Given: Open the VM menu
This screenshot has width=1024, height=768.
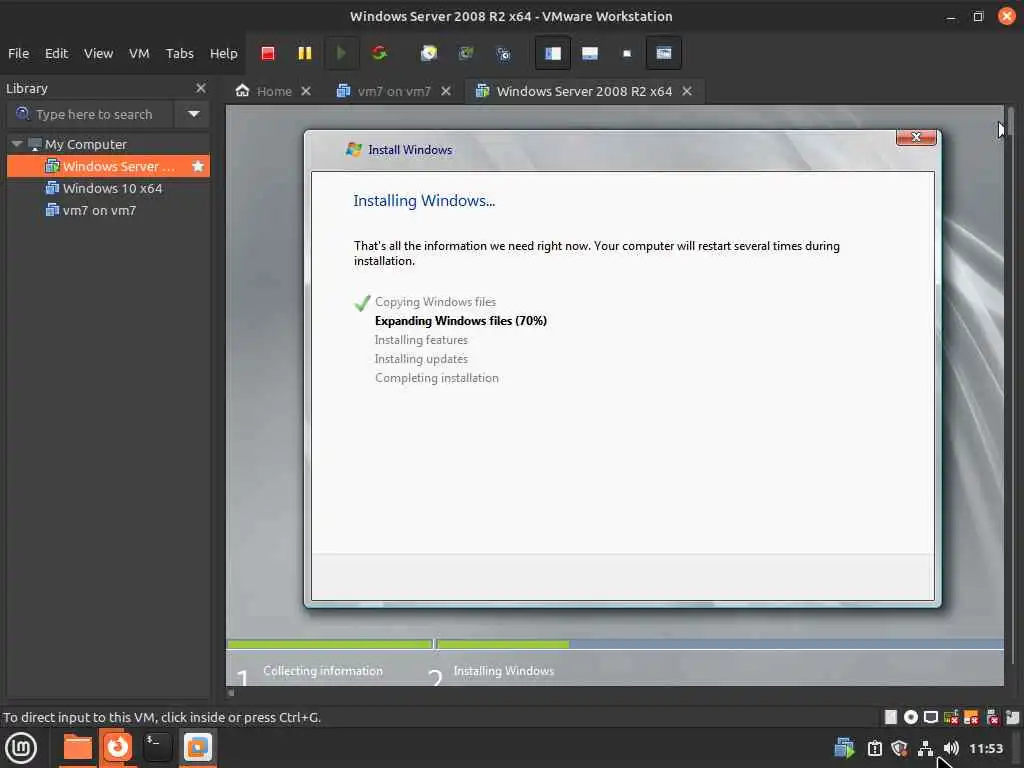Looking at the screenshot, I should click(139, 54).
